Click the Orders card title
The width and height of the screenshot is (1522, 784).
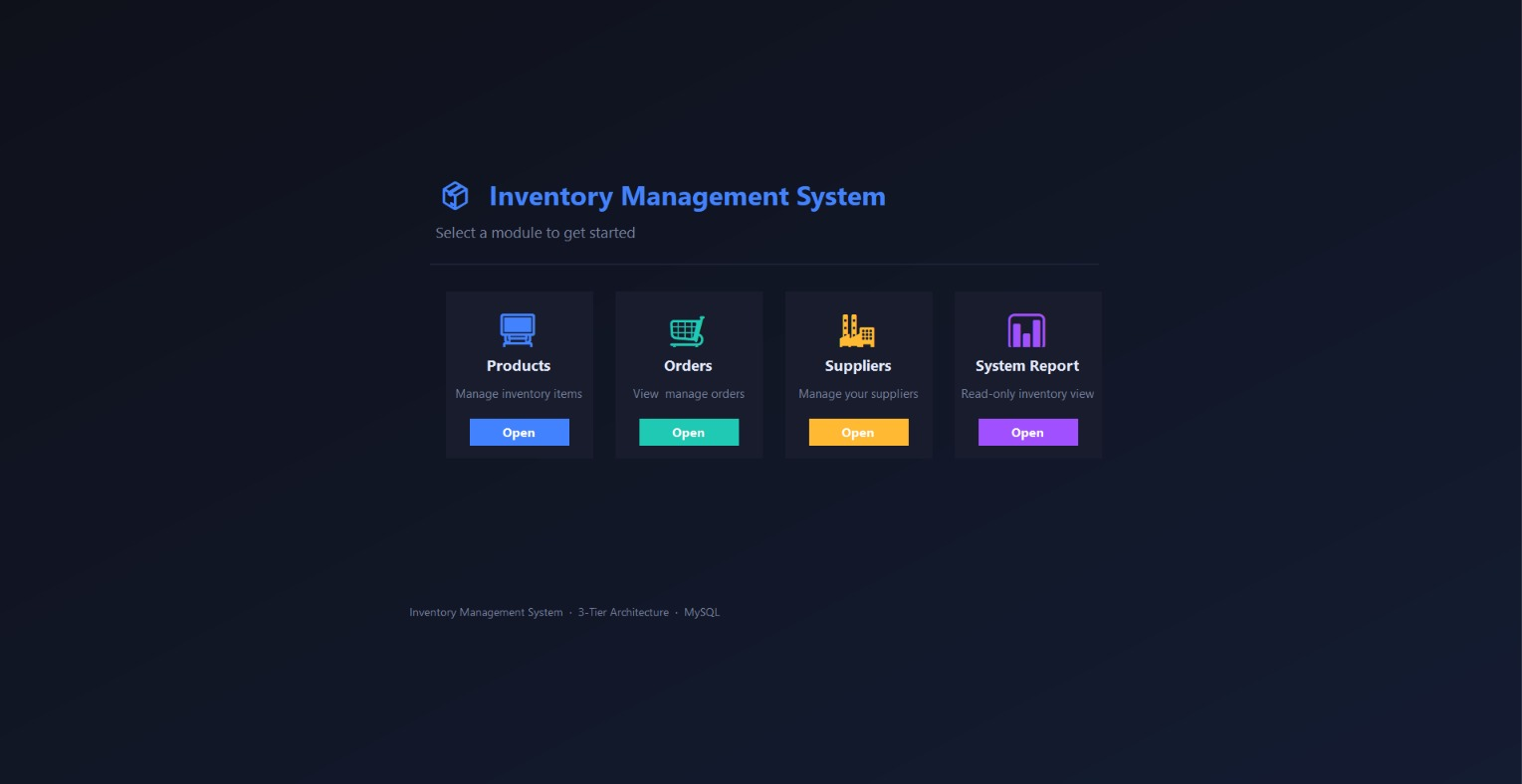[x=688, y=366]
